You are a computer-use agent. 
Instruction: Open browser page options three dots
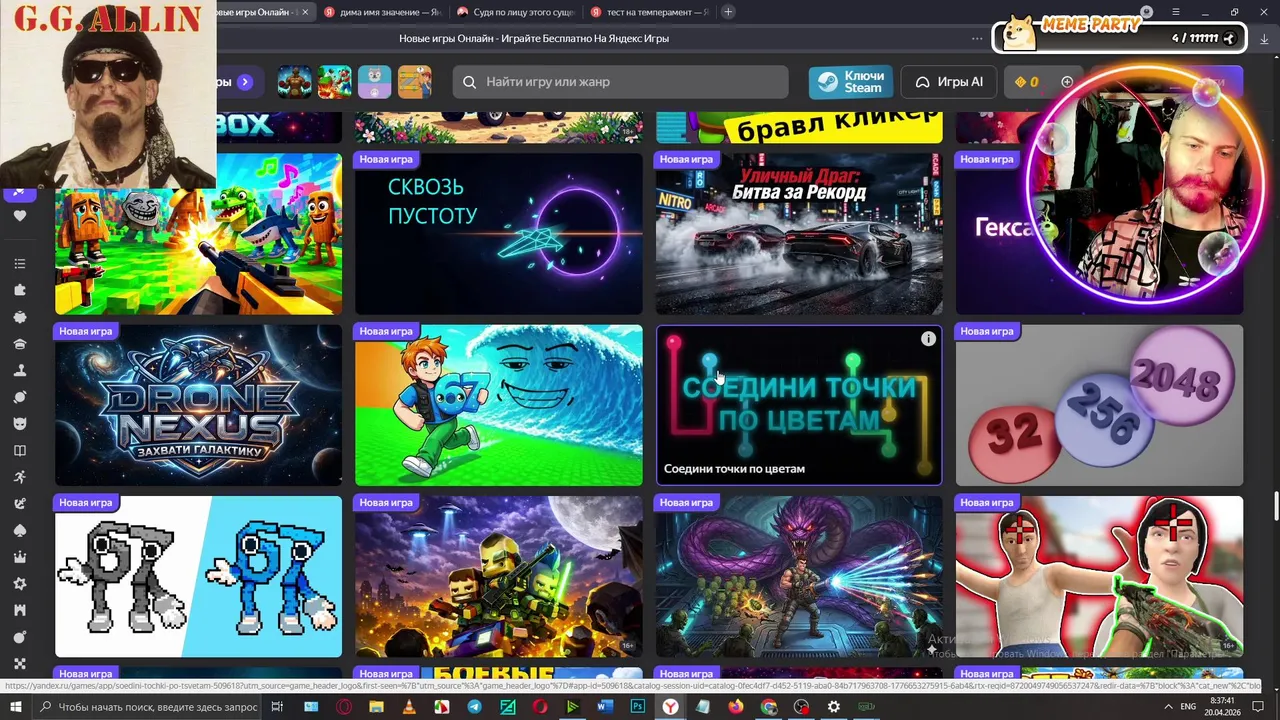coord(977,38)
